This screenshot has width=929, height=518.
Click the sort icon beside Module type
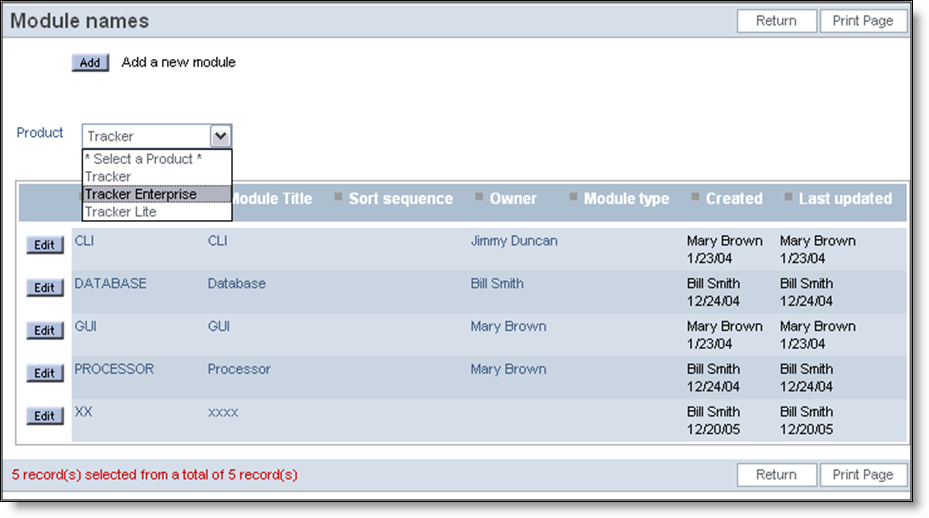click(x=574, y=196)
